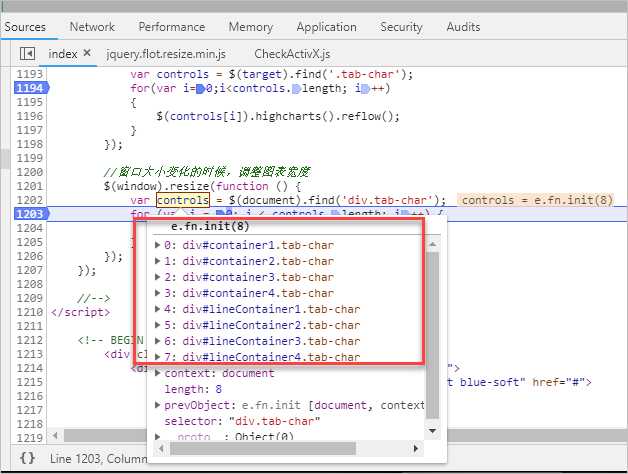Open the Performance panel tab

click(172, 27)
